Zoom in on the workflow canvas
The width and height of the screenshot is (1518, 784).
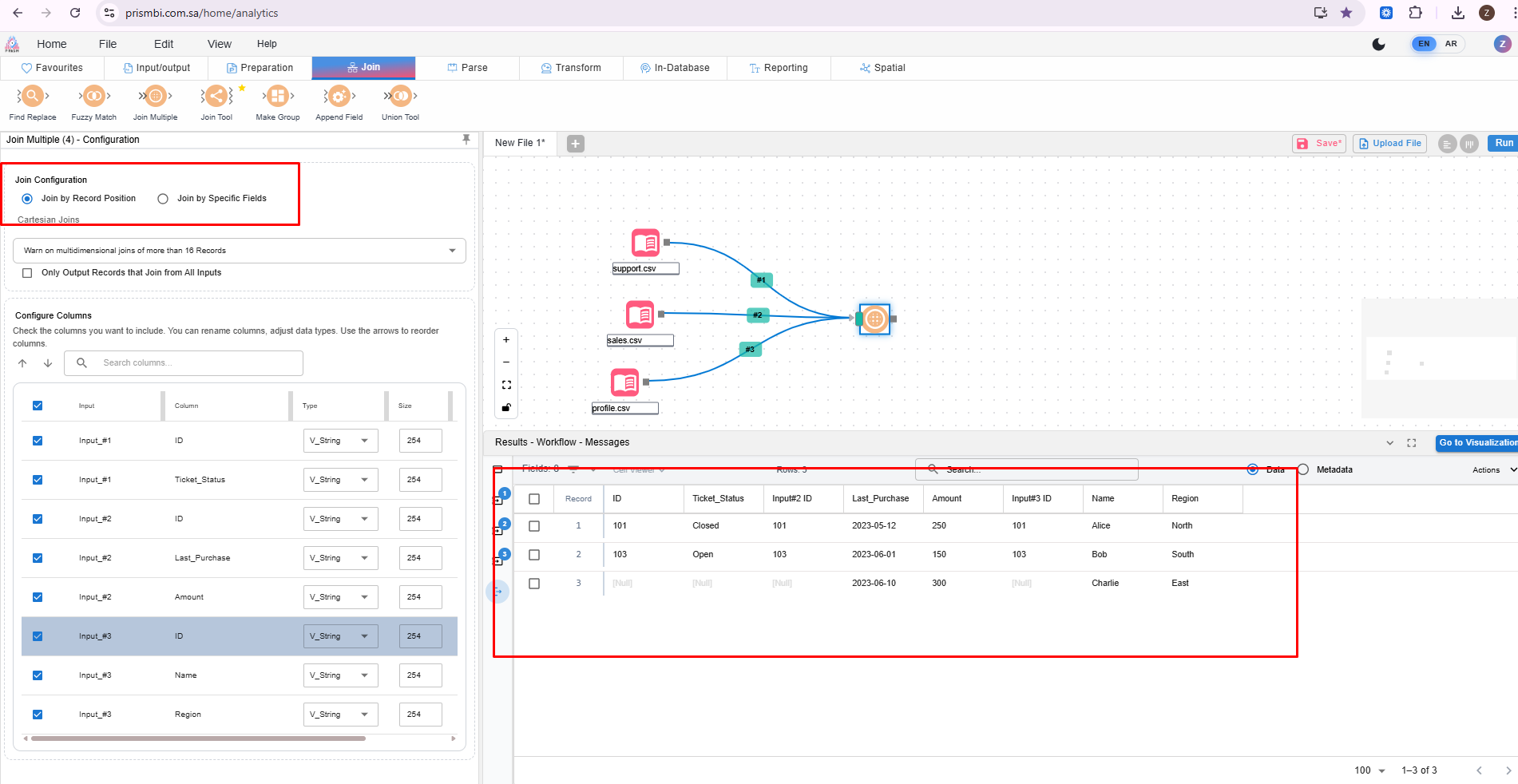[x=506, y=340]
